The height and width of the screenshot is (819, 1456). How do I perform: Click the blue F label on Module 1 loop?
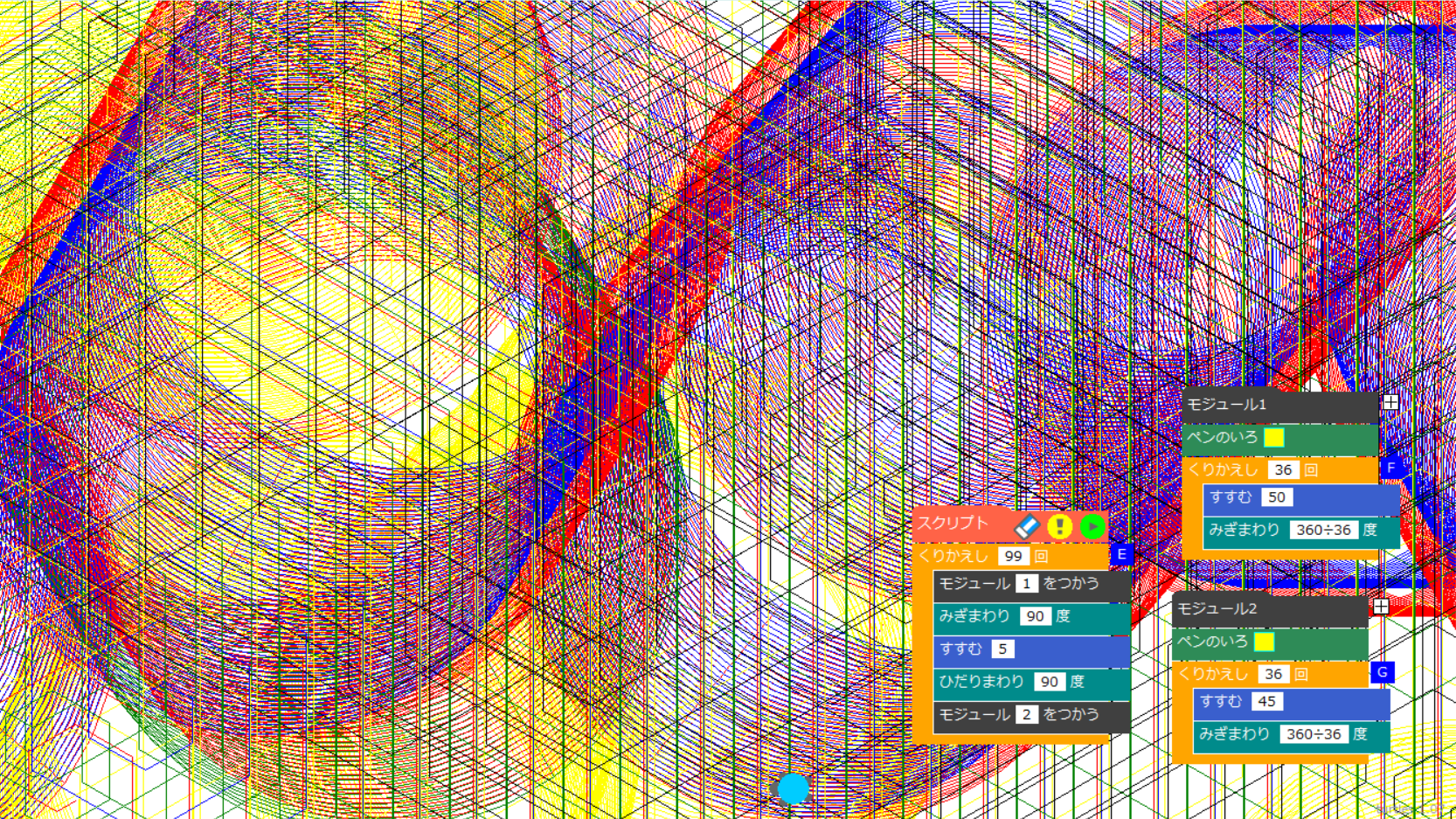pyautogui.click(x=1390, y=468)
